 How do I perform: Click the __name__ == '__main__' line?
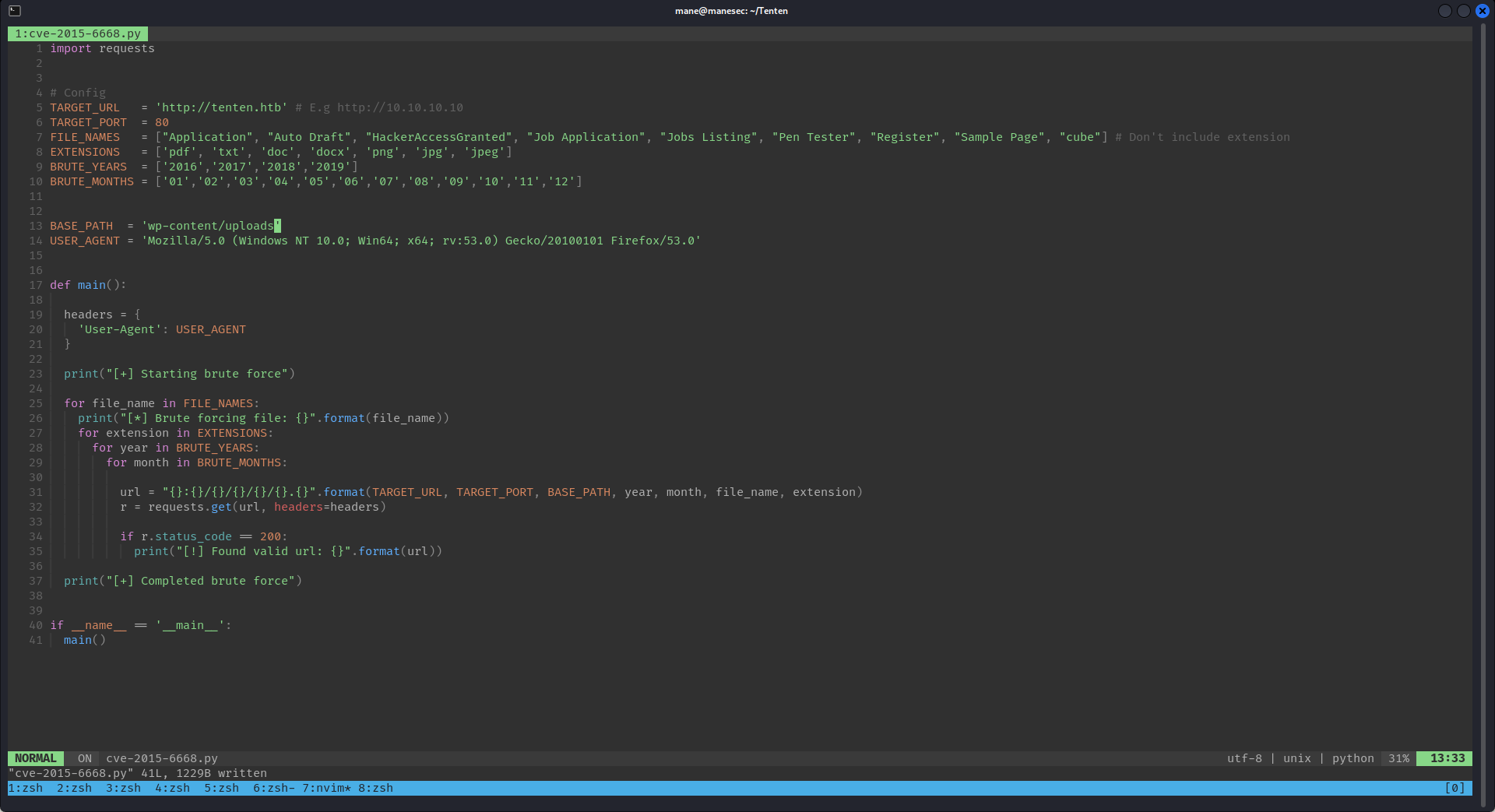pos(141,625)
